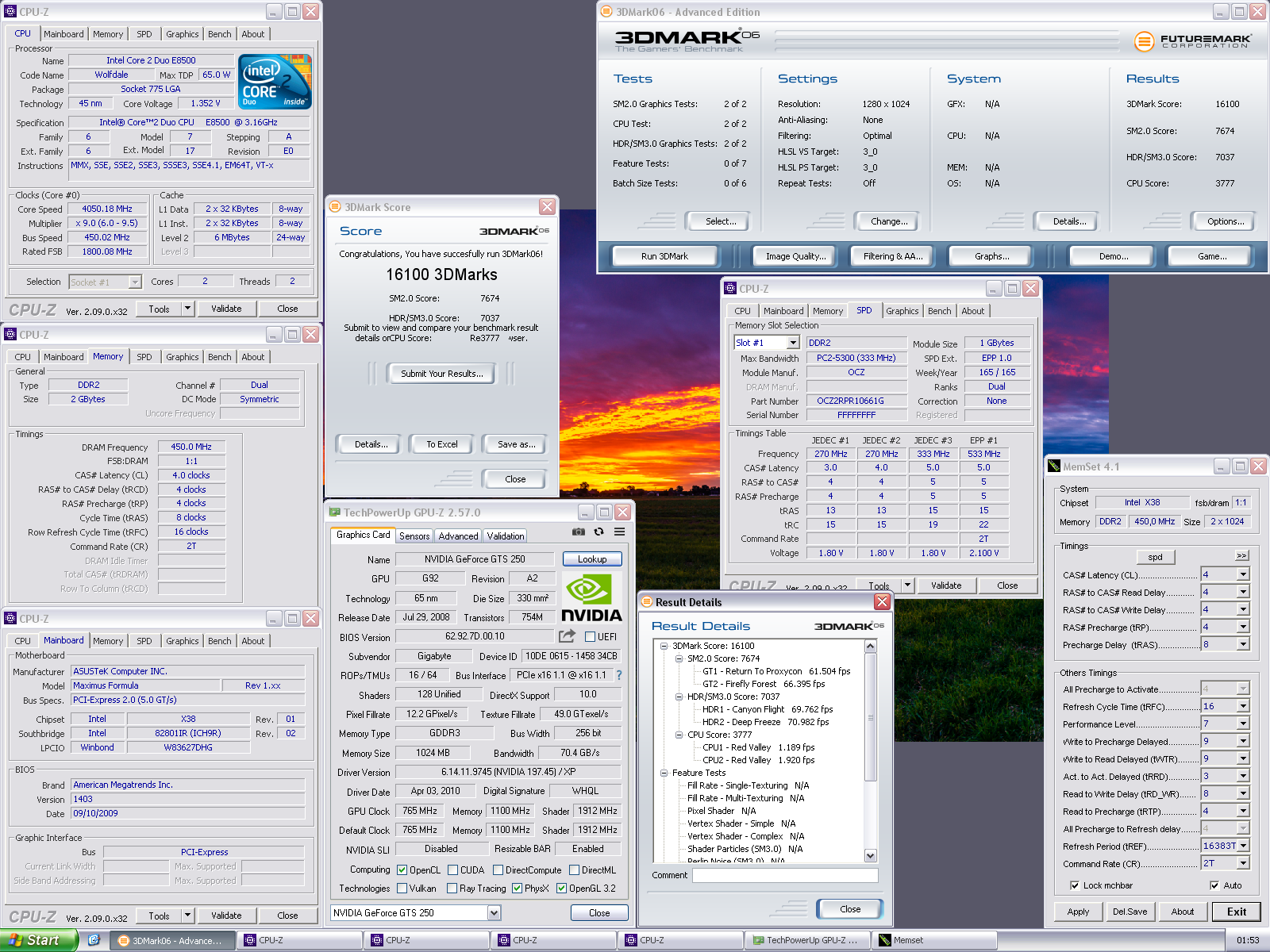This screenshot has width=1270, height=952.
Task: Open the CAS# Latency (CL) dropdown in MemSet
Action: pos(1243,574)
